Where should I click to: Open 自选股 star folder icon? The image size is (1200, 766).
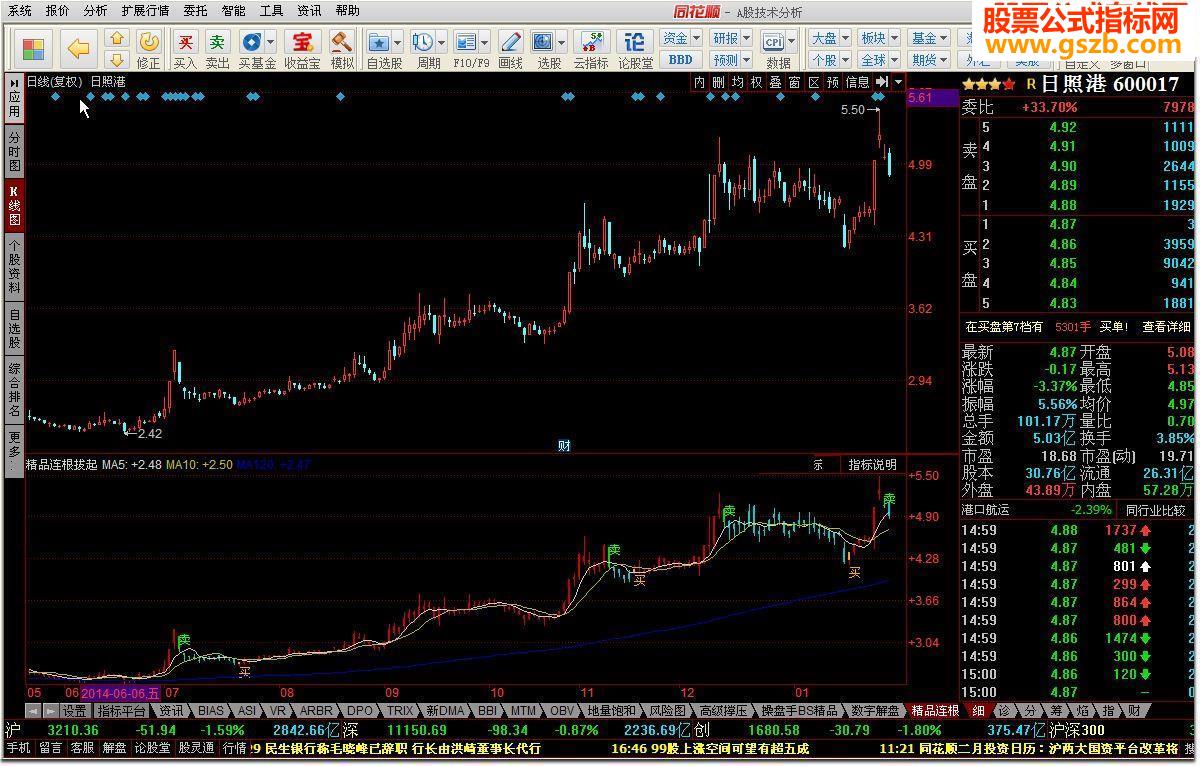point(379,42)
